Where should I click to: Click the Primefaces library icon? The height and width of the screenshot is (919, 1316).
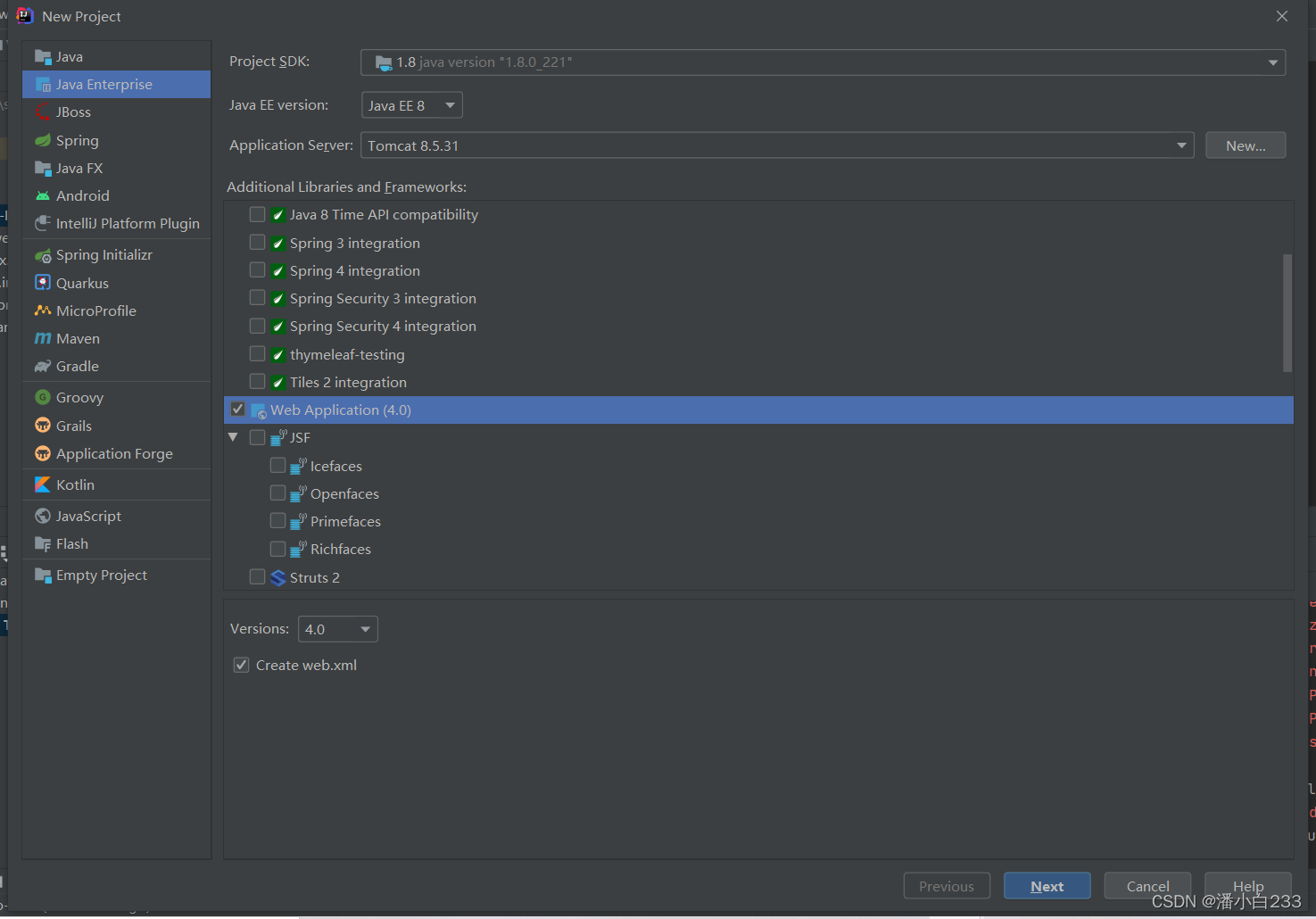tap(299, 521)
